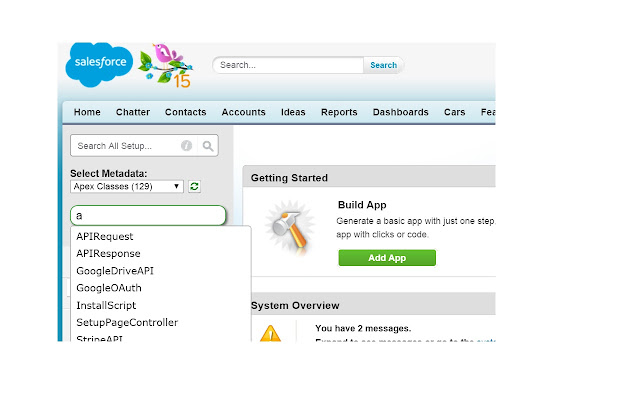This screenshot has width=640, height=400.
Task: Open the Home tab
Action: 87,112
